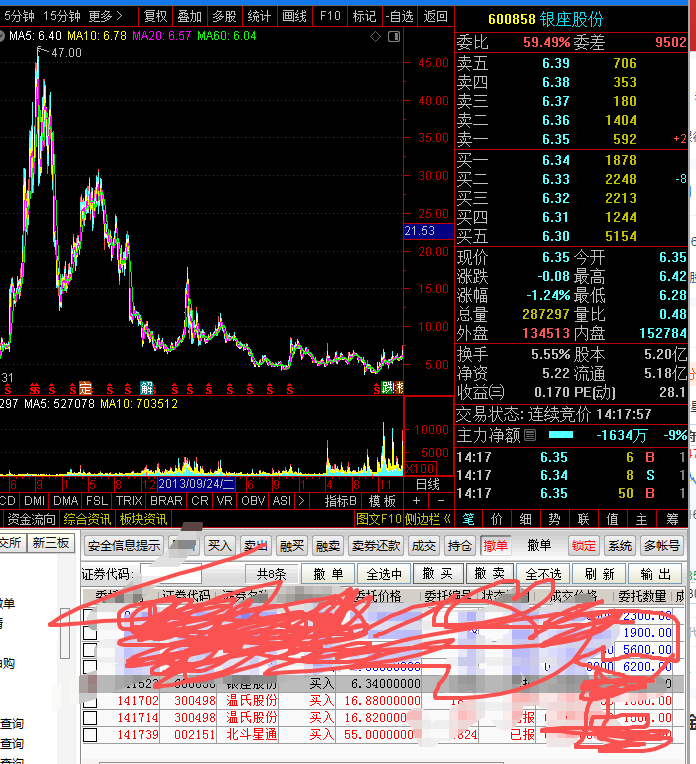Collapse the 侧边栏 sidebar
Screen dimensions: 696x764
click(x=428, y=519)
